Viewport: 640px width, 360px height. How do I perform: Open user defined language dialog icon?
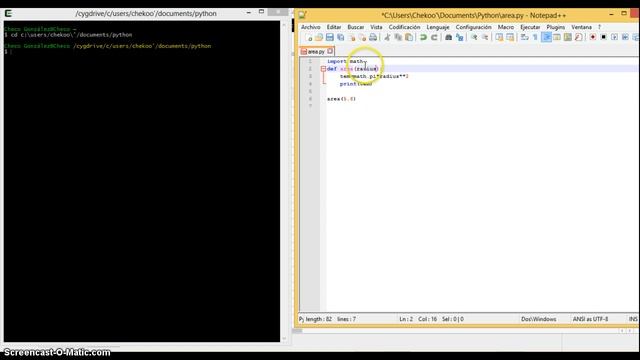(557, 38)
